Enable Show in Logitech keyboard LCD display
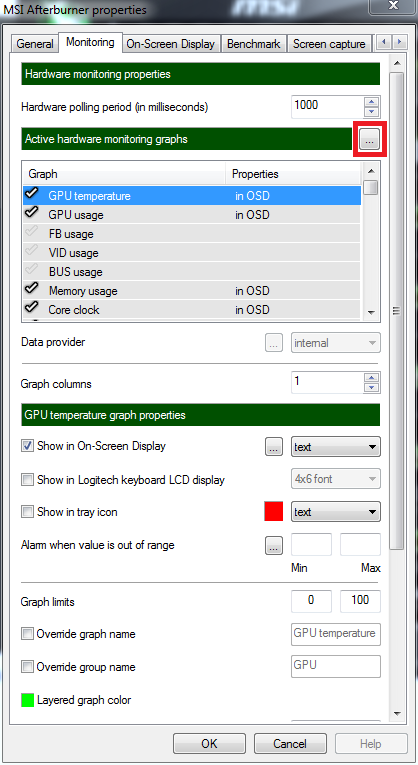The height and width of the screenshot is (765, 418). coord(27,480)
